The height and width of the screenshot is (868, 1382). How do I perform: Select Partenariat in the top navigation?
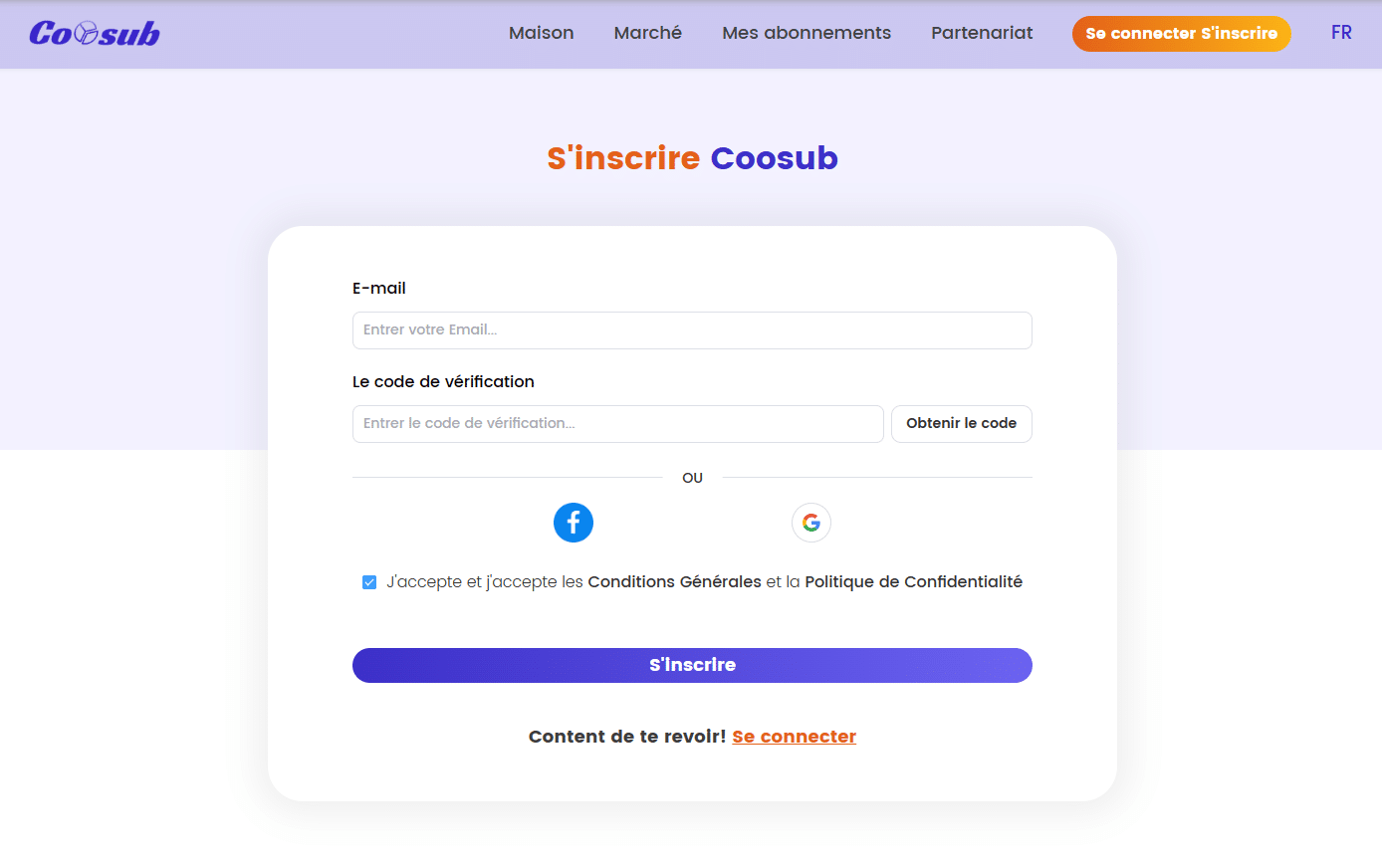pyautogui.click(x=982, y=33)
